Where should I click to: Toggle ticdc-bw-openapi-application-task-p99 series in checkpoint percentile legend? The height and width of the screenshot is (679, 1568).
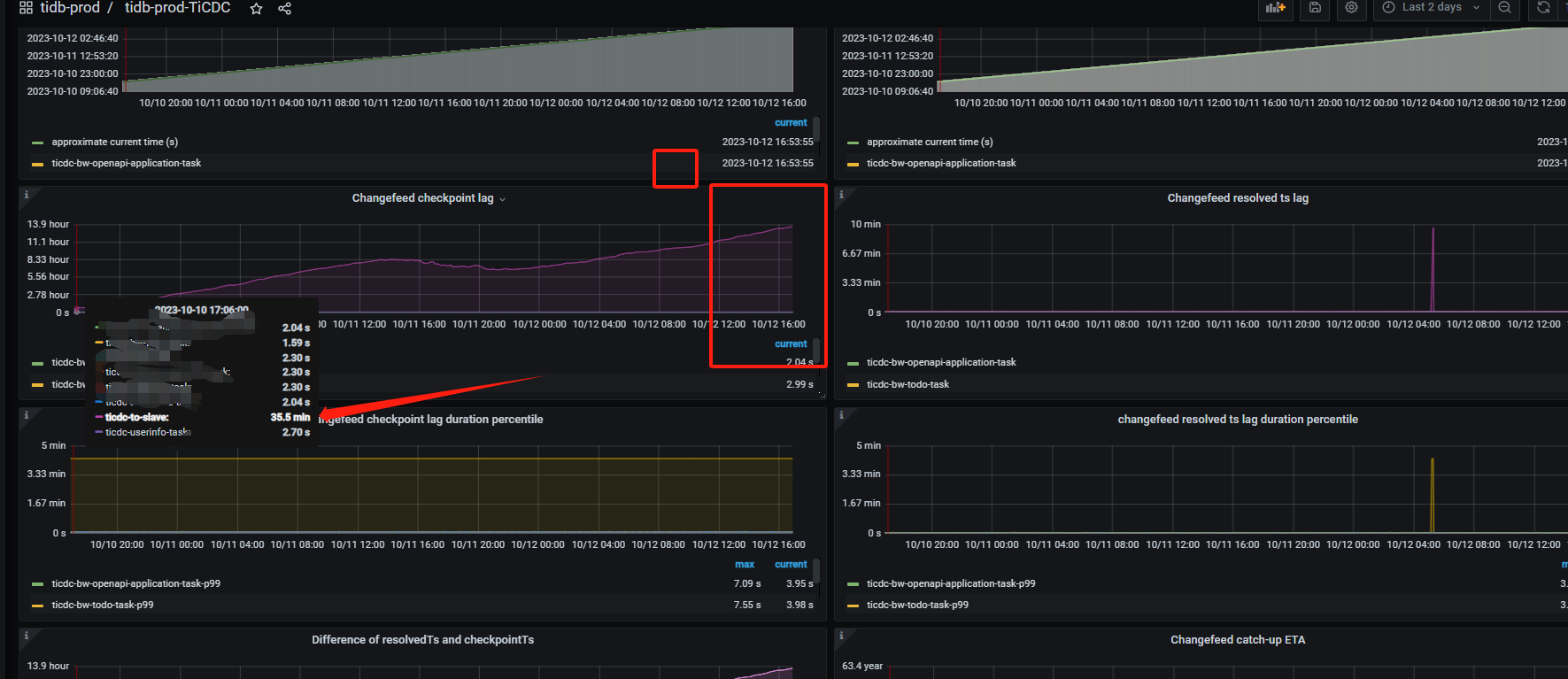coord(135,583)
